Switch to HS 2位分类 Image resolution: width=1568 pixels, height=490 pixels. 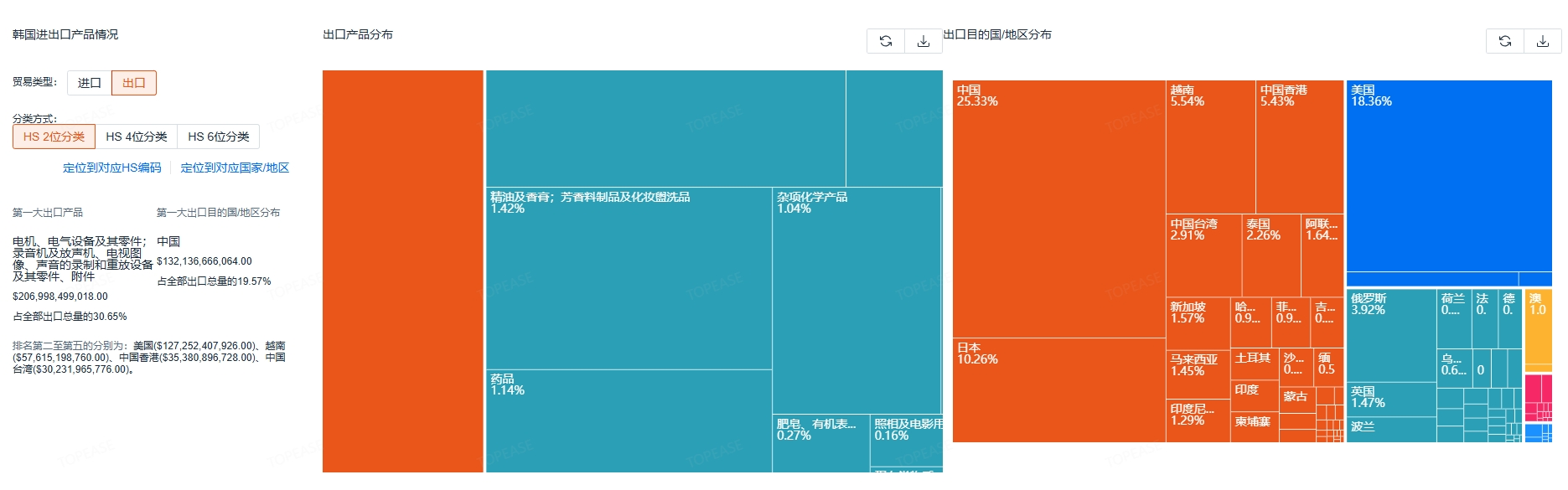pos(54,137)
